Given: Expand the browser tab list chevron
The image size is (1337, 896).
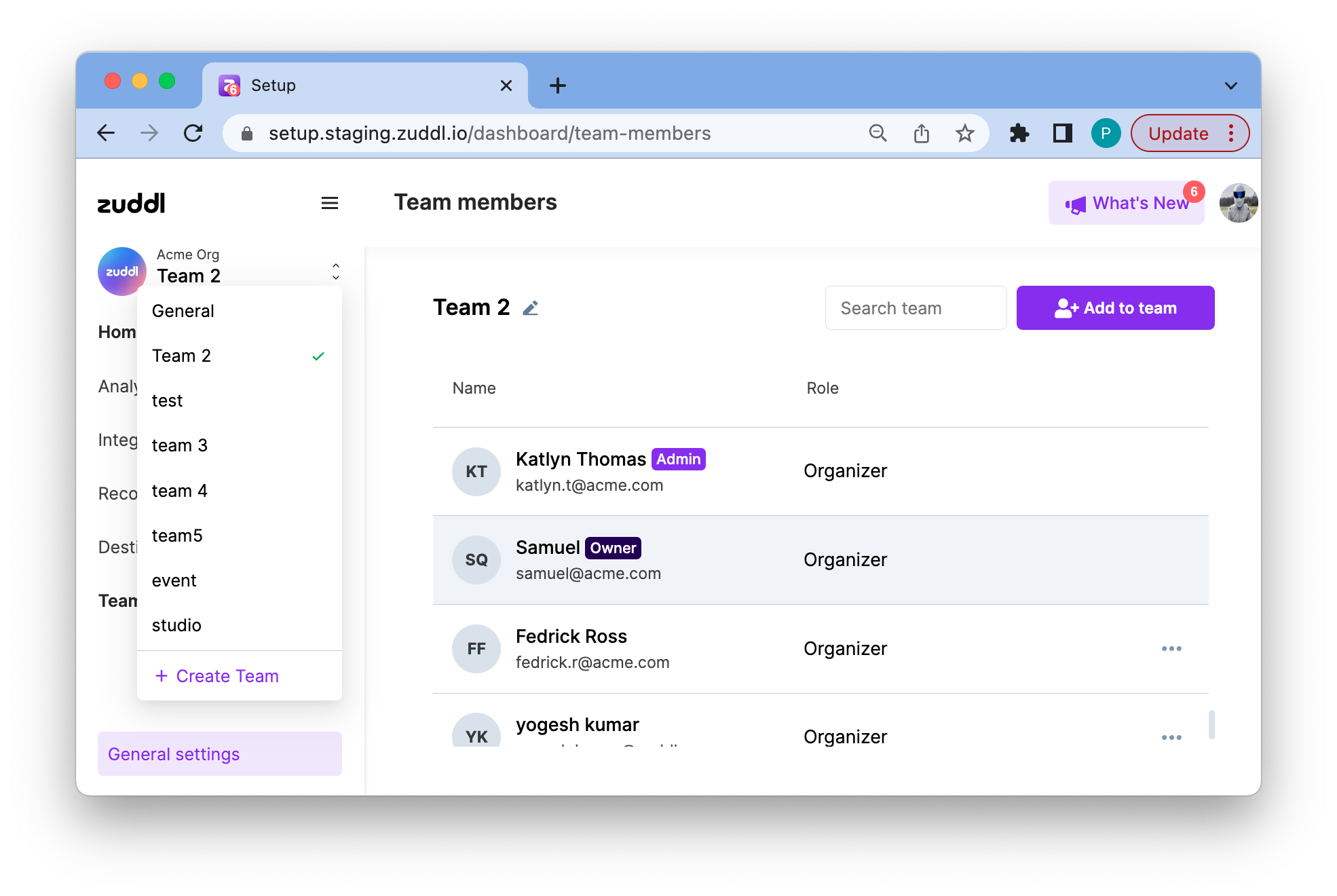Looking at the screenshot, I should click(1230, 86).
